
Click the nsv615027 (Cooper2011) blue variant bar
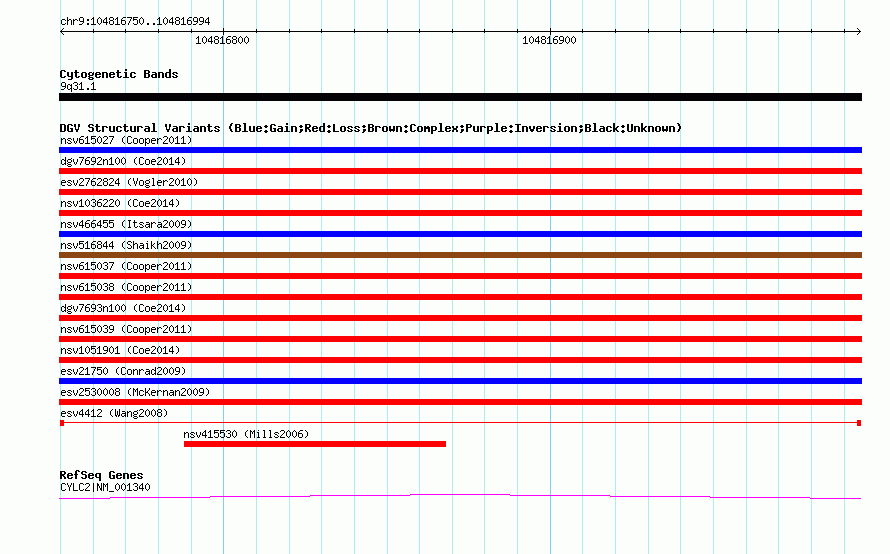pos(460,150)
